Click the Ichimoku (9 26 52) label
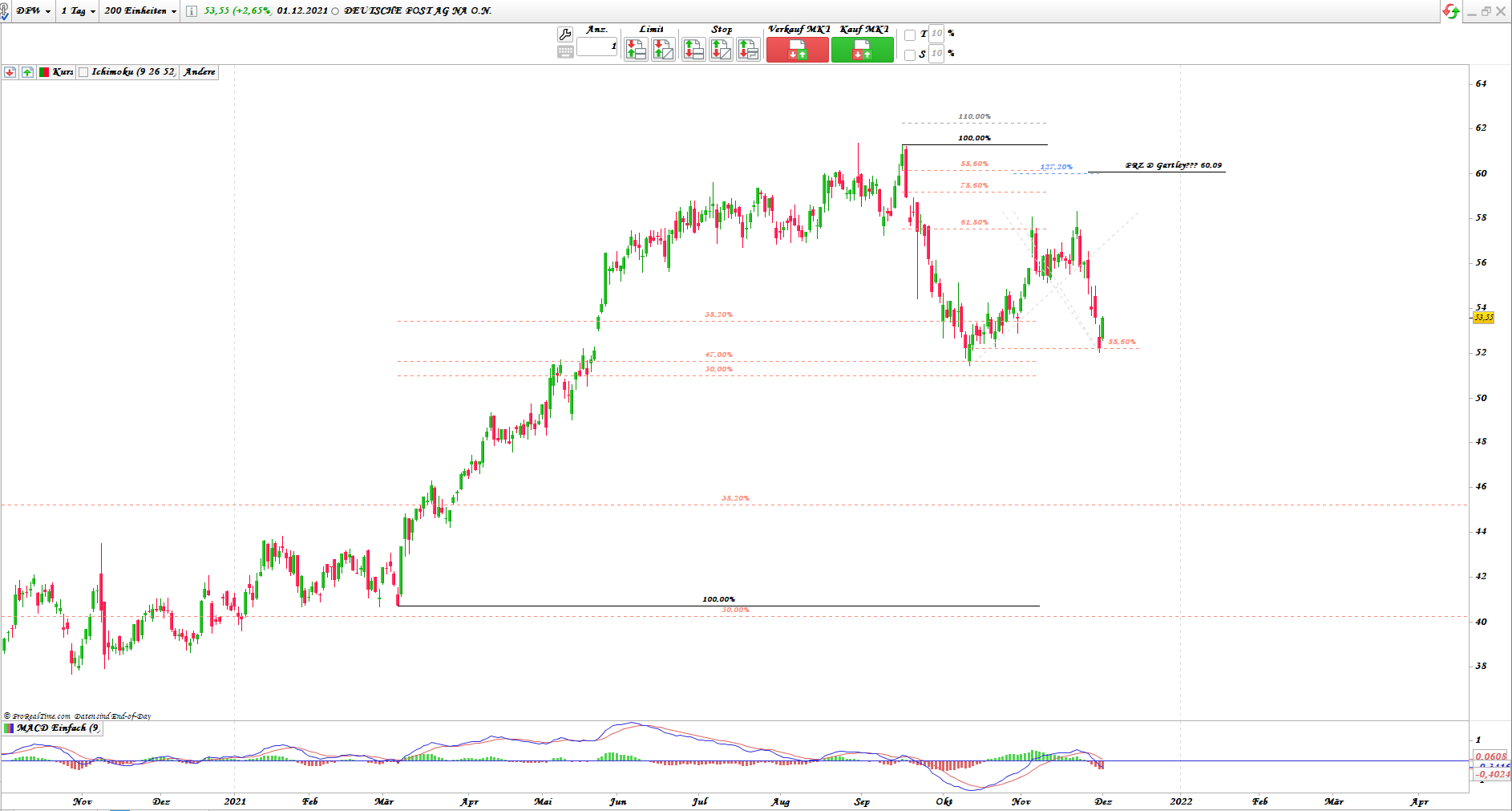1512x811 pixels. point(133,72)
